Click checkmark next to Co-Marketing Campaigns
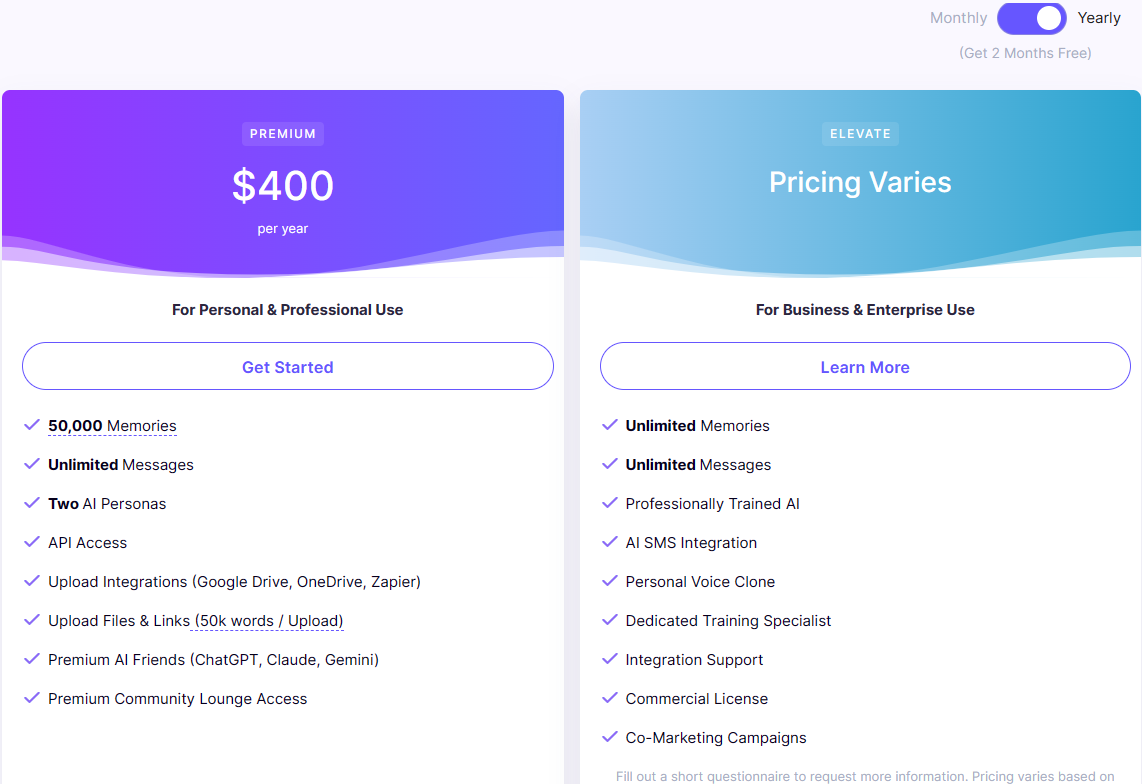This screenshot has height=784, width=1142. click(609, 737)
